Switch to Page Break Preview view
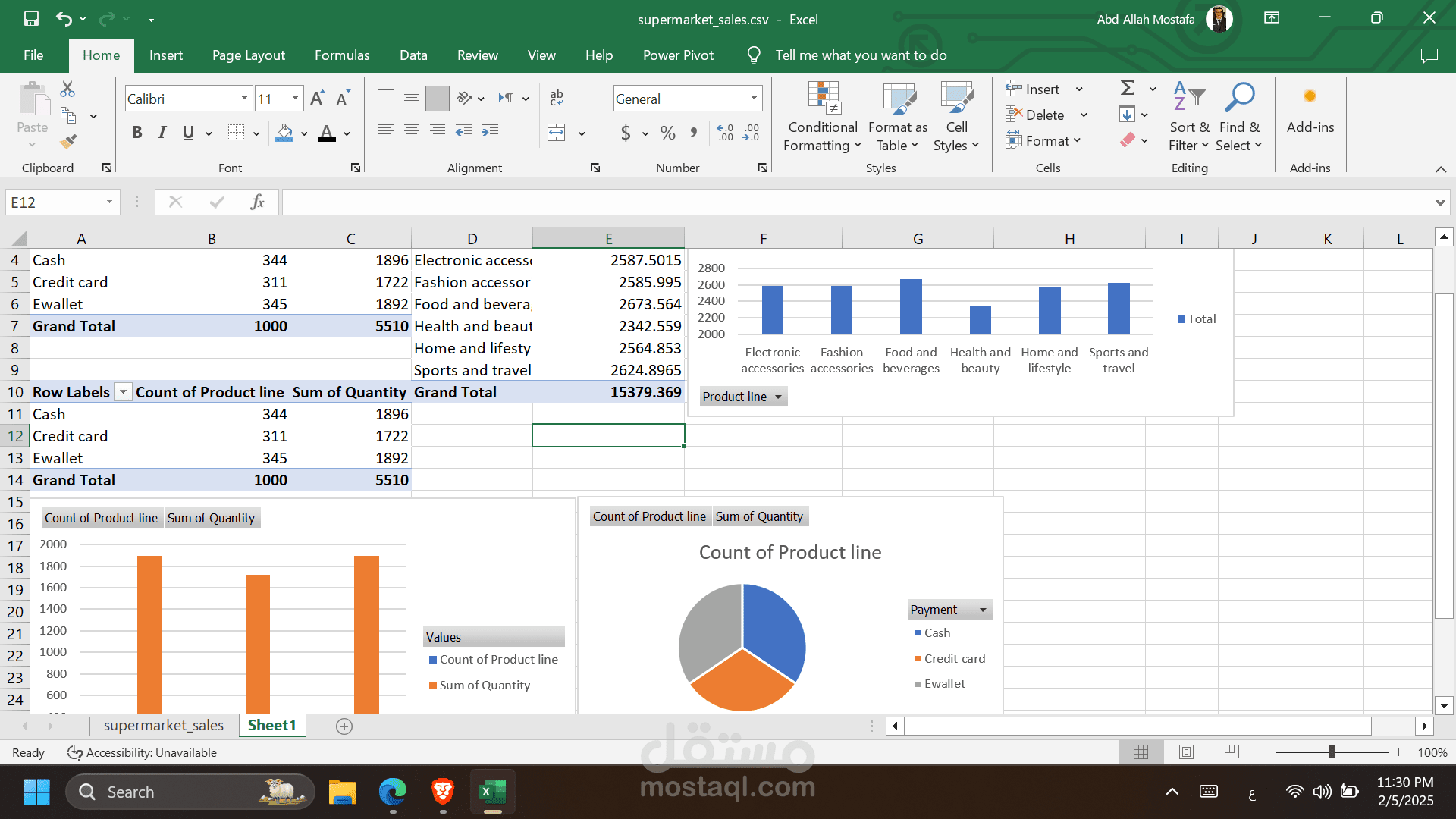The image size is (1456, 819). point(1232,752)
